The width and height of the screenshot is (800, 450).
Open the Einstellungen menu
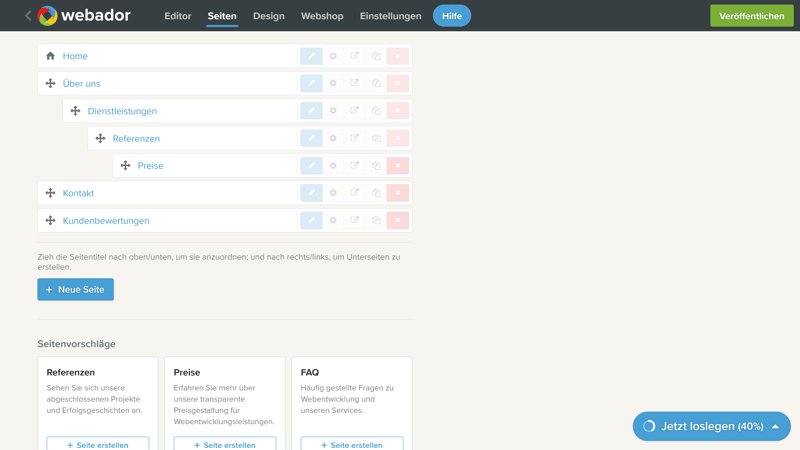pyautogui.click(x=390, y=16)
